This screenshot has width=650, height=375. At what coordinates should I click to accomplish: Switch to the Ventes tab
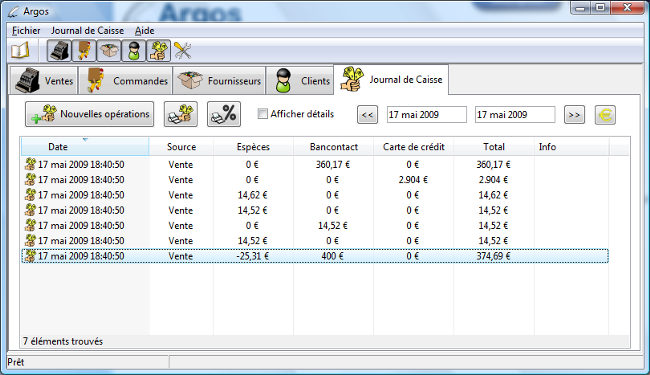tap(44, 80)
